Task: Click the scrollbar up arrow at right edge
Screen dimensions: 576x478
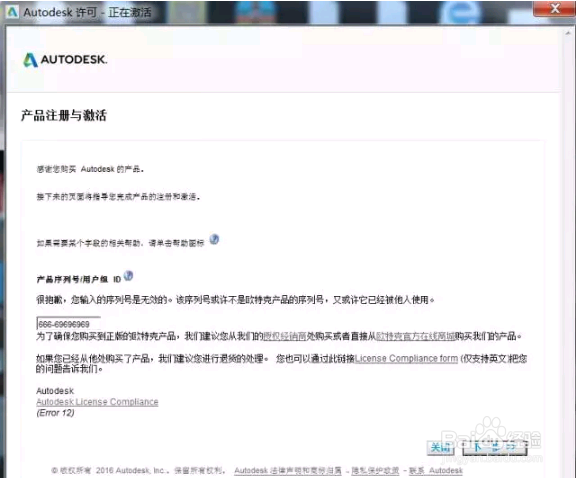Action: tap(568, 33)
